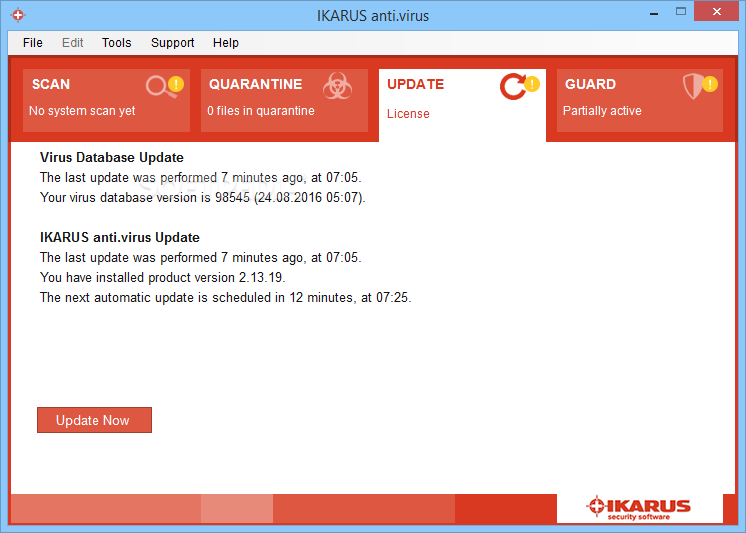The width and height of the screenshot is (746, 533).
Task: Click '0 files in quarantine' text
Action: click(x=261, y=111)
